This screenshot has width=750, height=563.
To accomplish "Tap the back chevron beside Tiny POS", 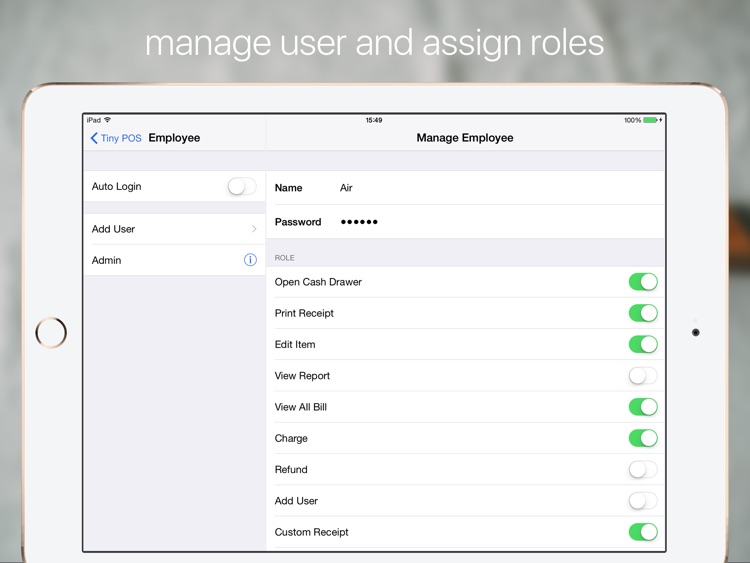I will (x=94, y=138).
